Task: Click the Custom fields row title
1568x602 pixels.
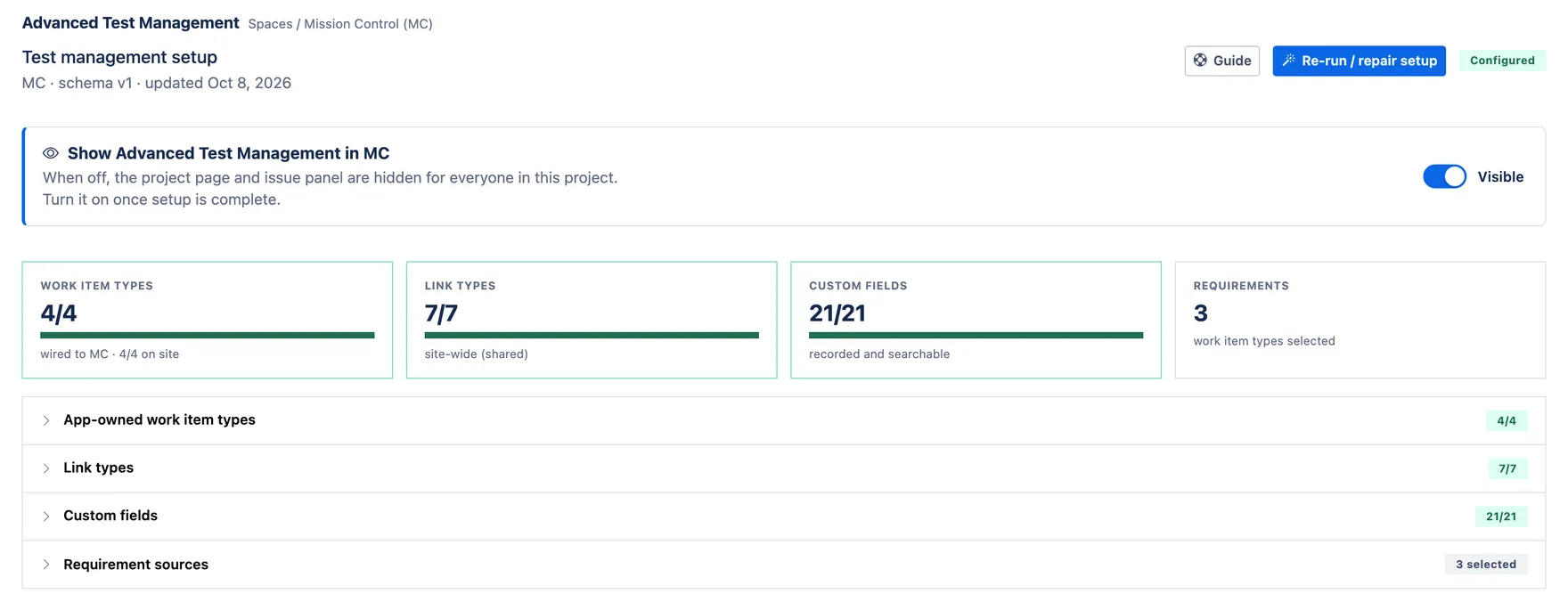Action: click(110, 516)
